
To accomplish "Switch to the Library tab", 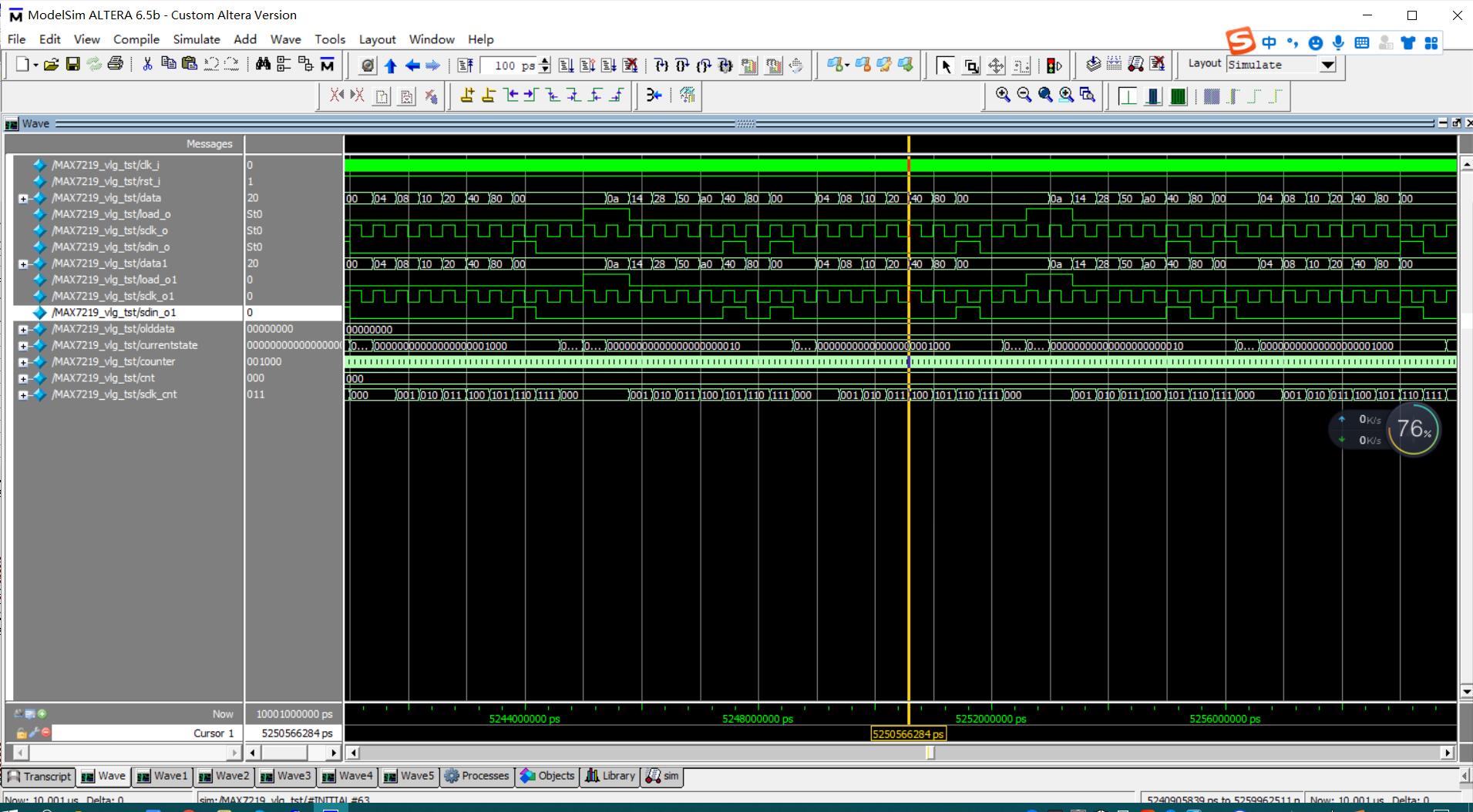I will click(x=610, y=776).
